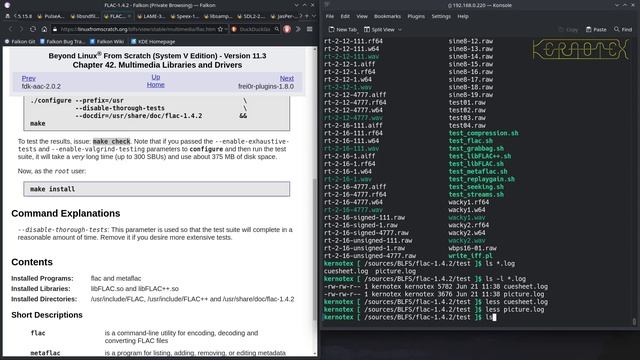Switch to the libsamplerate browser tab
The width and height of the screenshot is (640, 360).
(218, 16)
